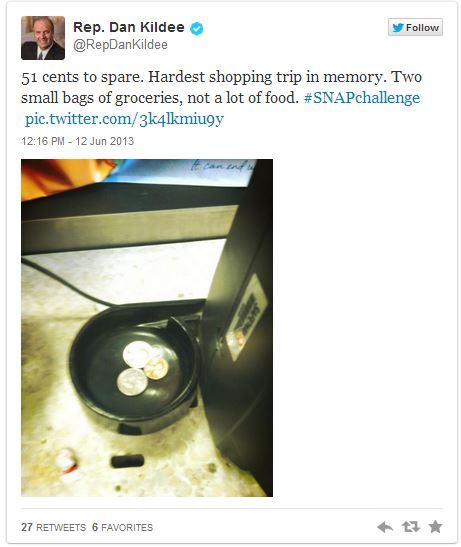
Task: Click the tweet text about 51 cents
Action: [221, 87]
